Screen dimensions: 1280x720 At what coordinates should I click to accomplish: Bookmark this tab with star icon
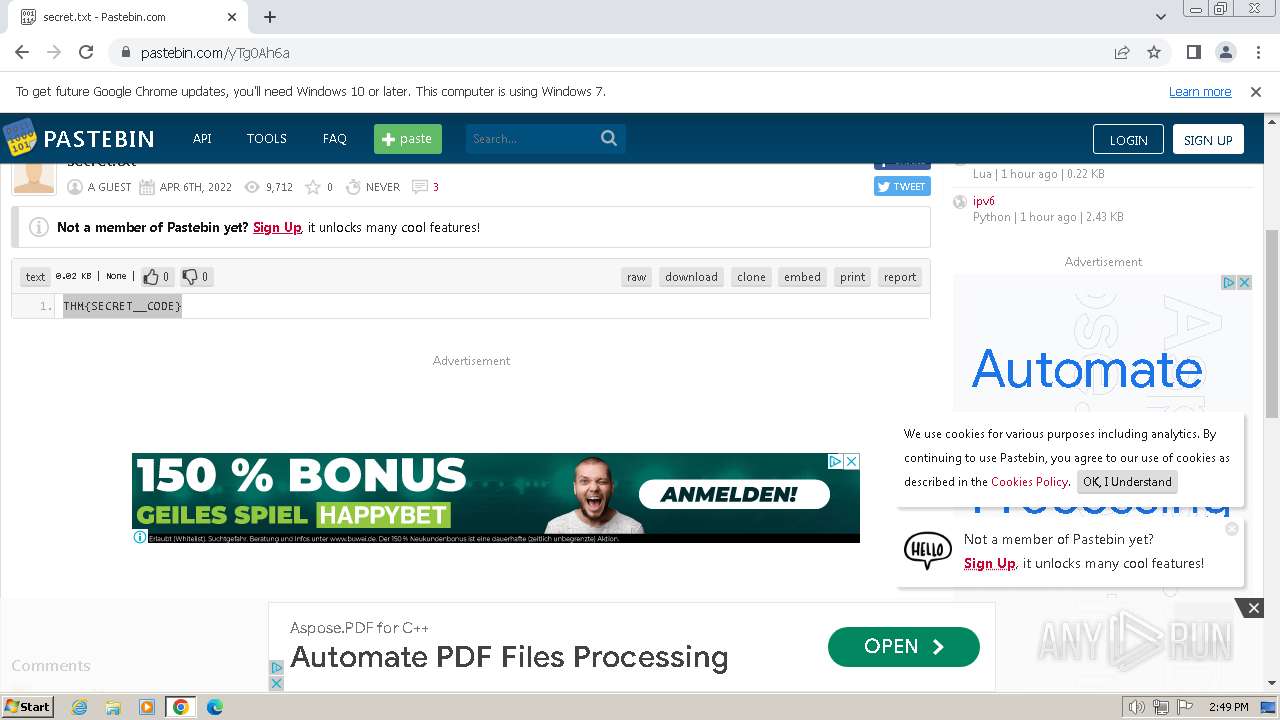(1154, 52)
